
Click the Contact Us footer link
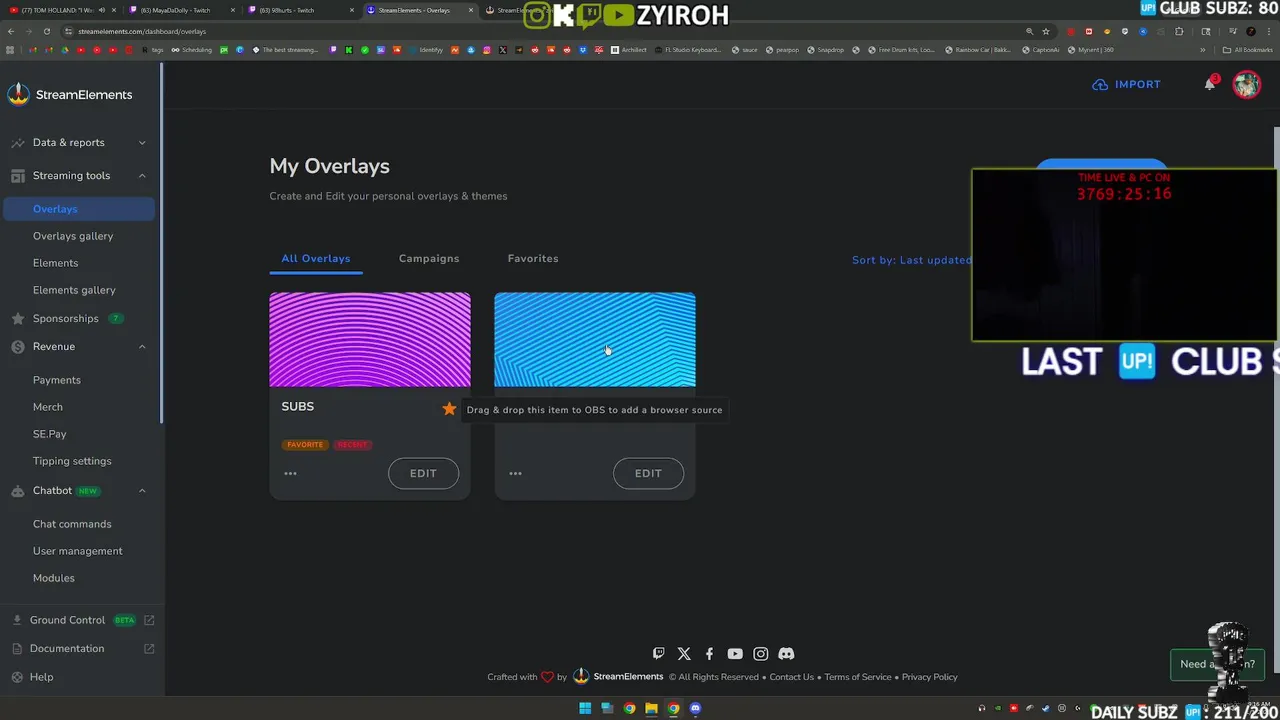click(791, 677)
